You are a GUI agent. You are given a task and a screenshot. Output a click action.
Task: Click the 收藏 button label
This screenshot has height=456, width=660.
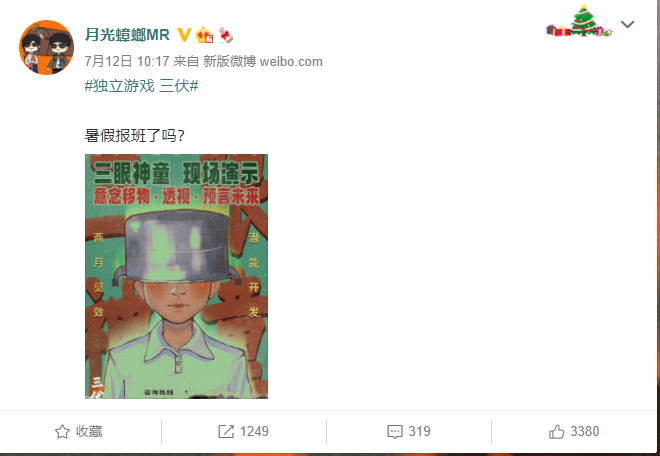[89, 432]
